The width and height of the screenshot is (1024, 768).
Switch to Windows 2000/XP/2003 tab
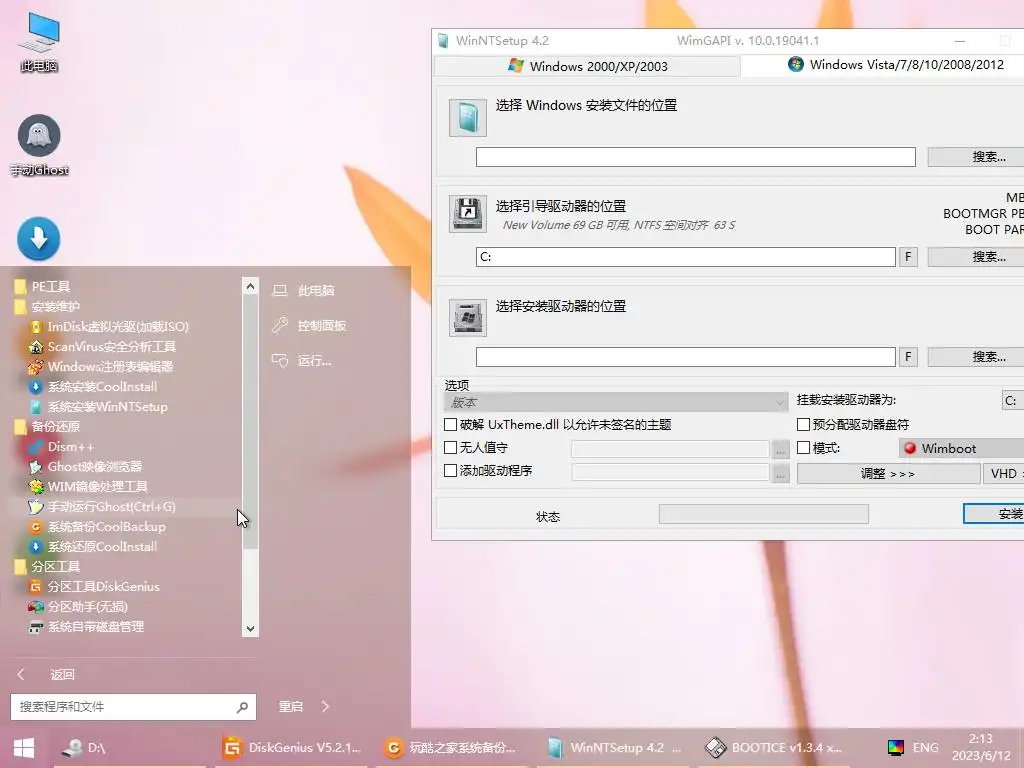587,66
